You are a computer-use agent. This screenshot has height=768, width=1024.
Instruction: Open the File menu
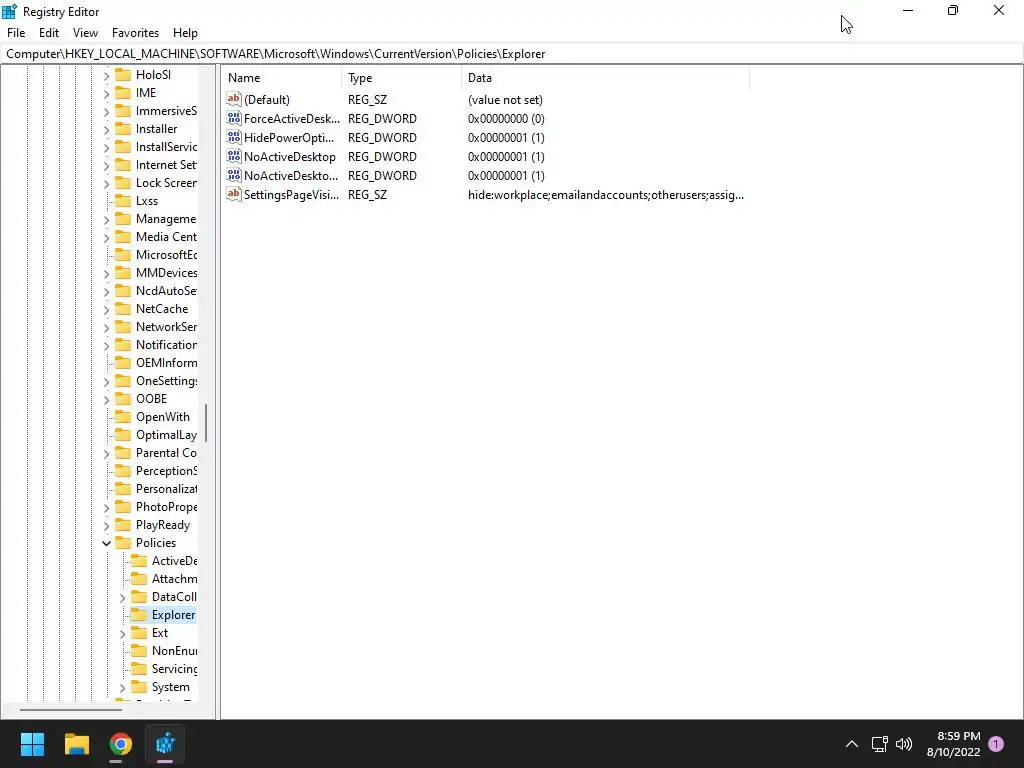pyautogui.click(x=16, y=33)
